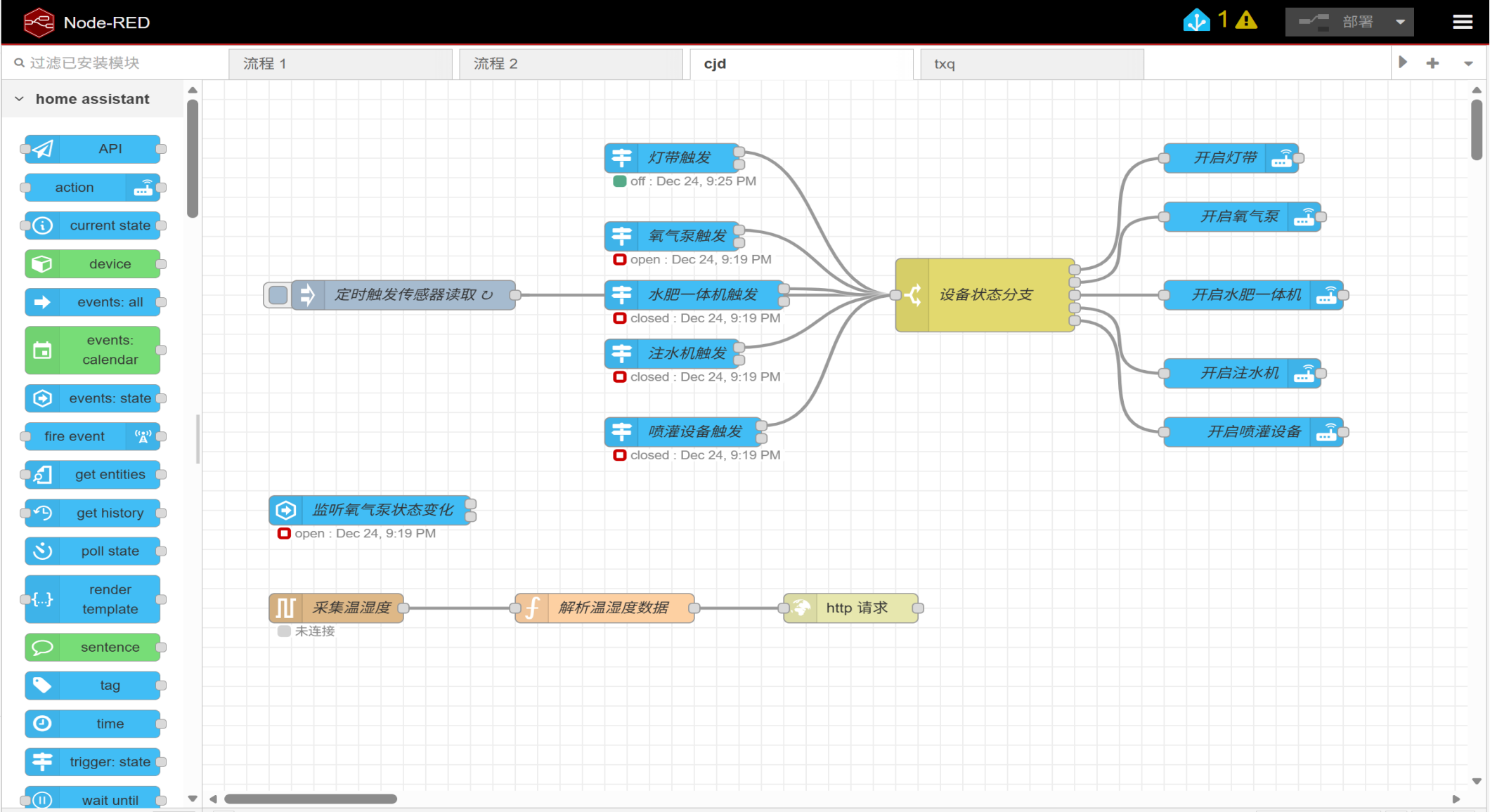Click the yellow warning triangle icon

pyautogui.click(x=1246, y=21)
